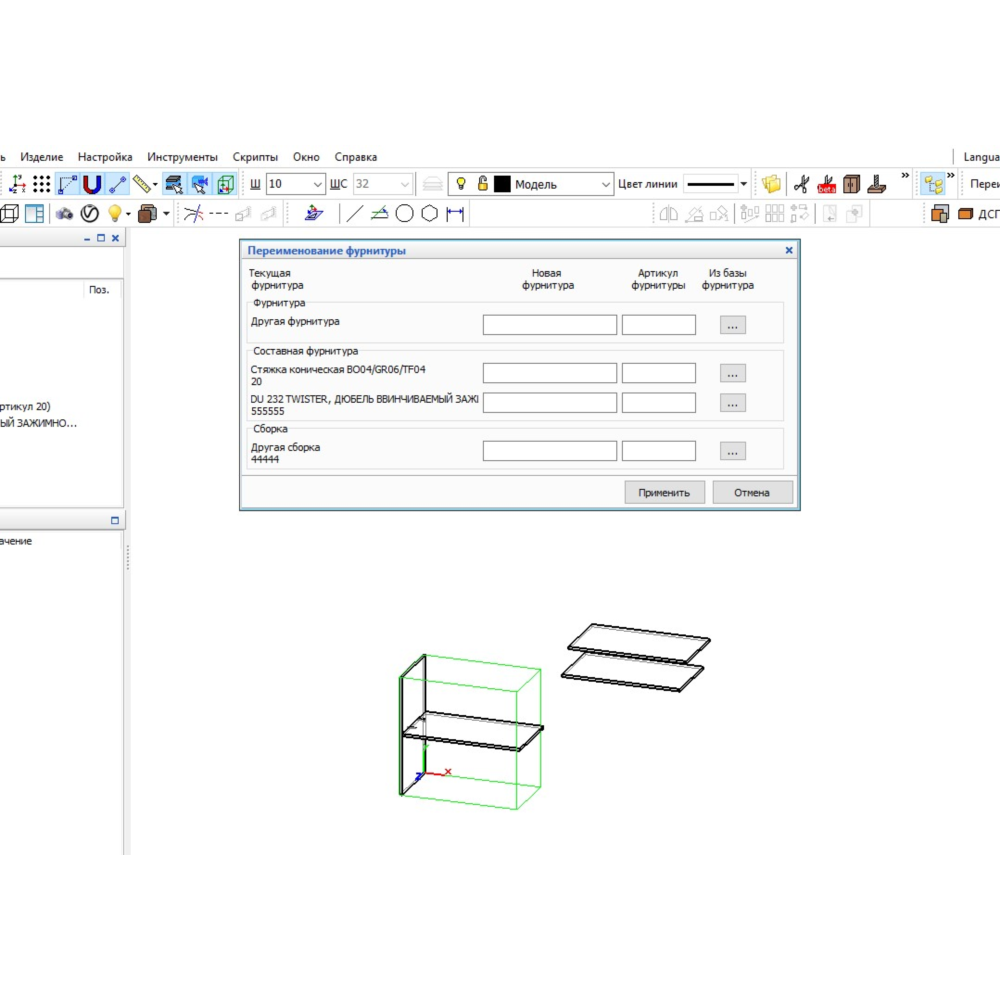Open the Модель layer dropdown
The height and width of the screenshot is (1000, 1000).
click(x=605, y=184)
